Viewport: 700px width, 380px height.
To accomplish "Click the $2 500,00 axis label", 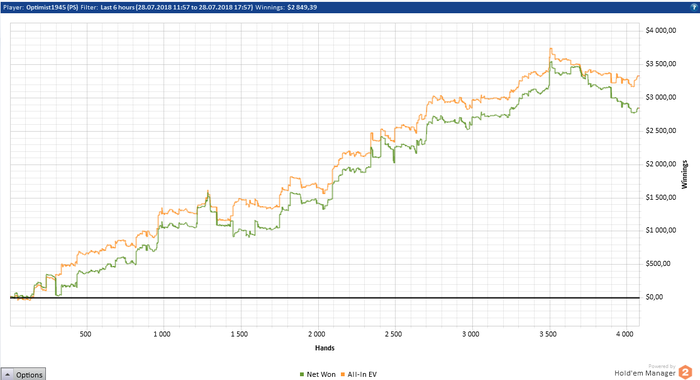I will (x=661, y=130).
